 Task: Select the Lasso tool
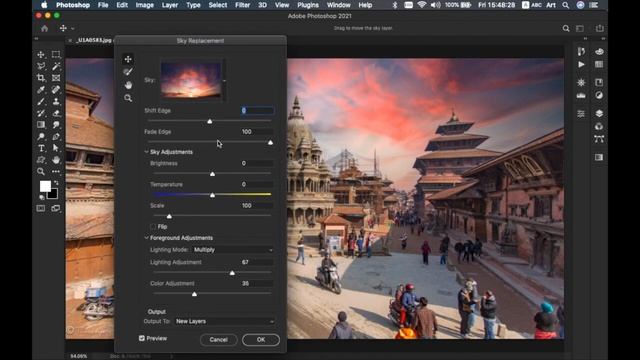tap(41, 66)
